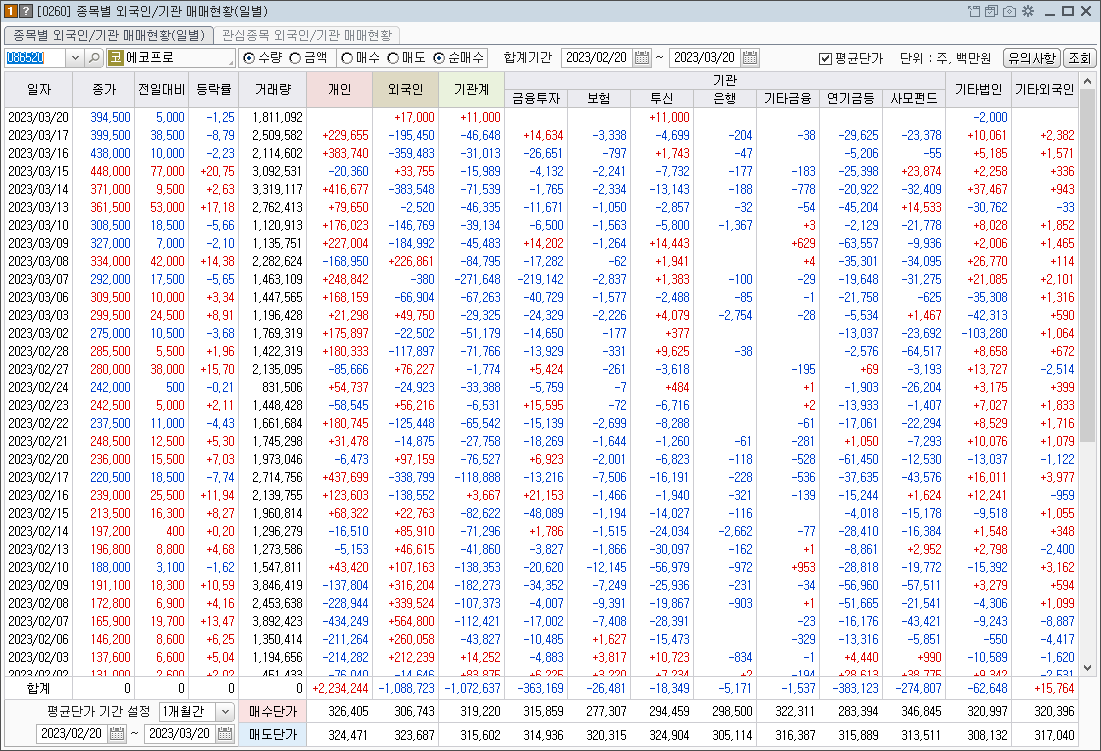Click the orange number 1 window icon
This screenshot has width=1101, height=751.
point(11,11)
